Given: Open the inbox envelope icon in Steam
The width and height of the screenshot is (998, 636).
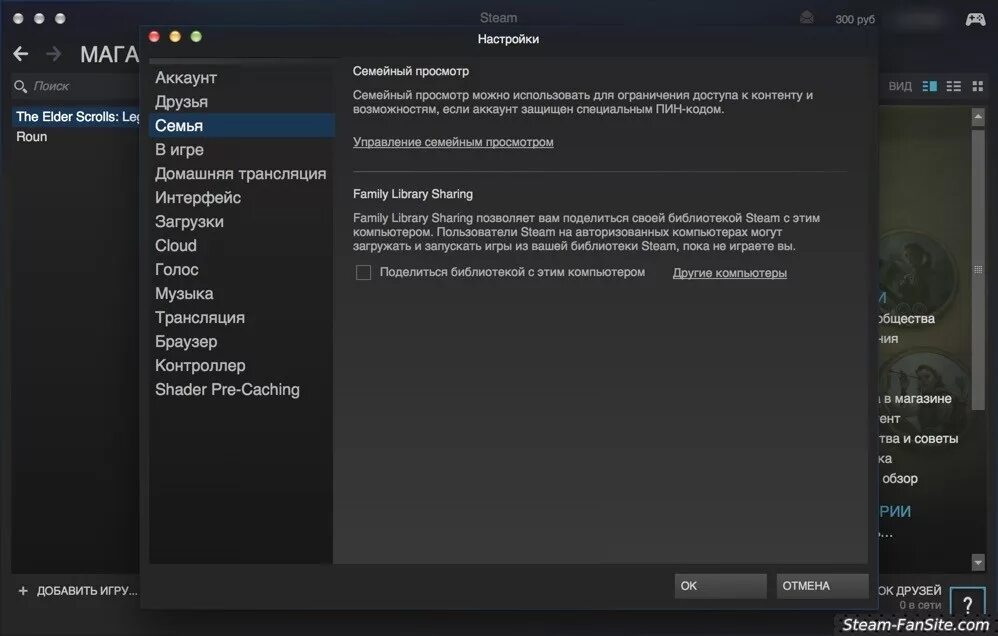Looking at the screenshot, I should click(806, 18).
